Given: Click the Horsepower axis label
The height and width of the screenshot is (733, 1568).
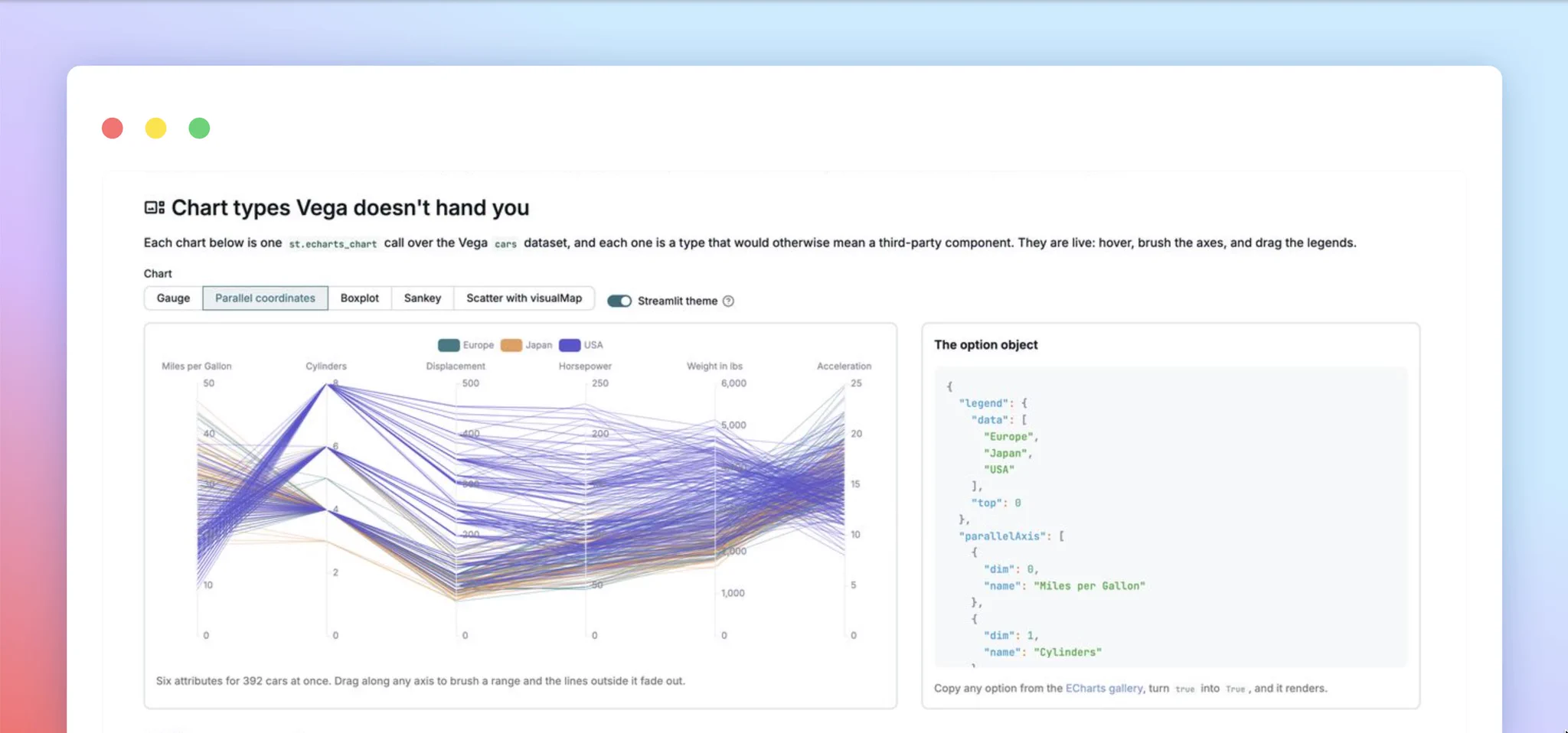Looking at the screenshot, I should tap(585, 366).
